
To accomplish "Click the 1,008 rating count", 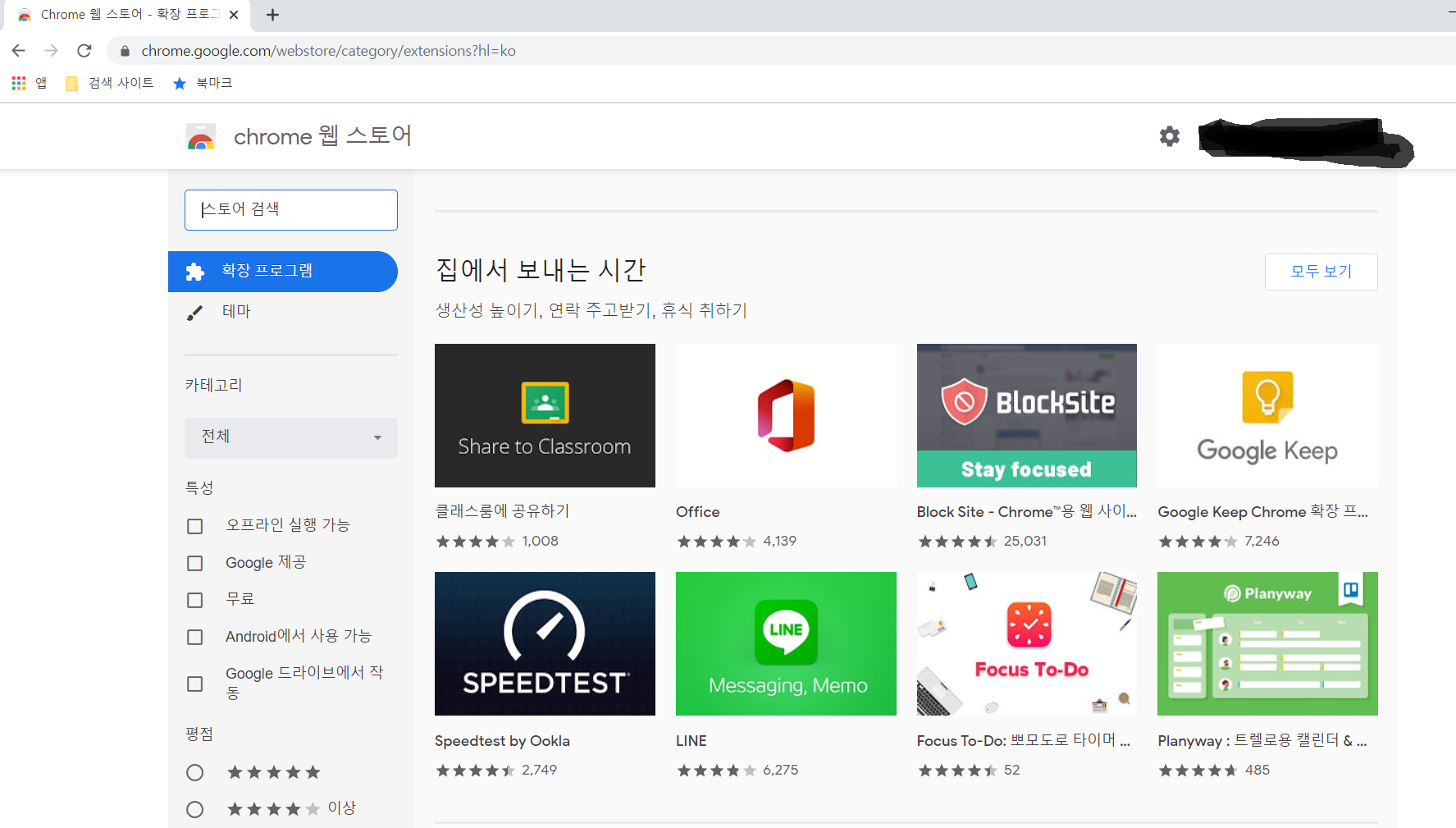I will coord(540,542).
